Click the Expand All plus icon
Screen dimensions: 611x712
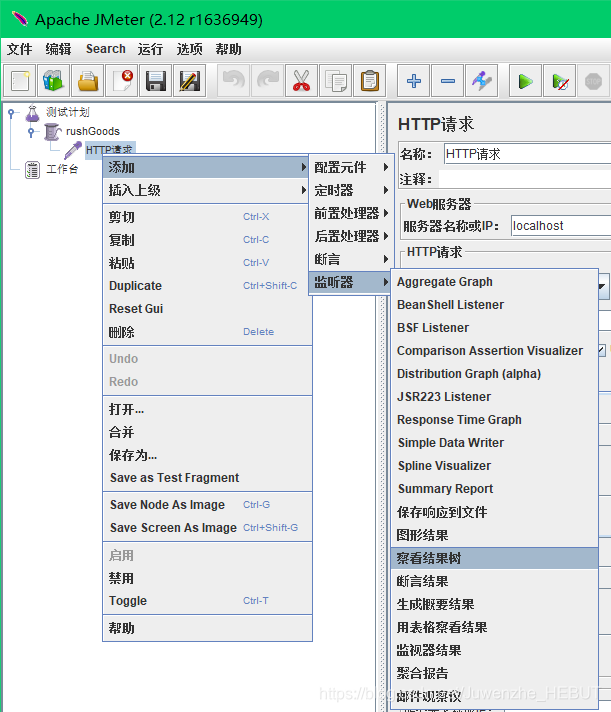click(414, 81)
